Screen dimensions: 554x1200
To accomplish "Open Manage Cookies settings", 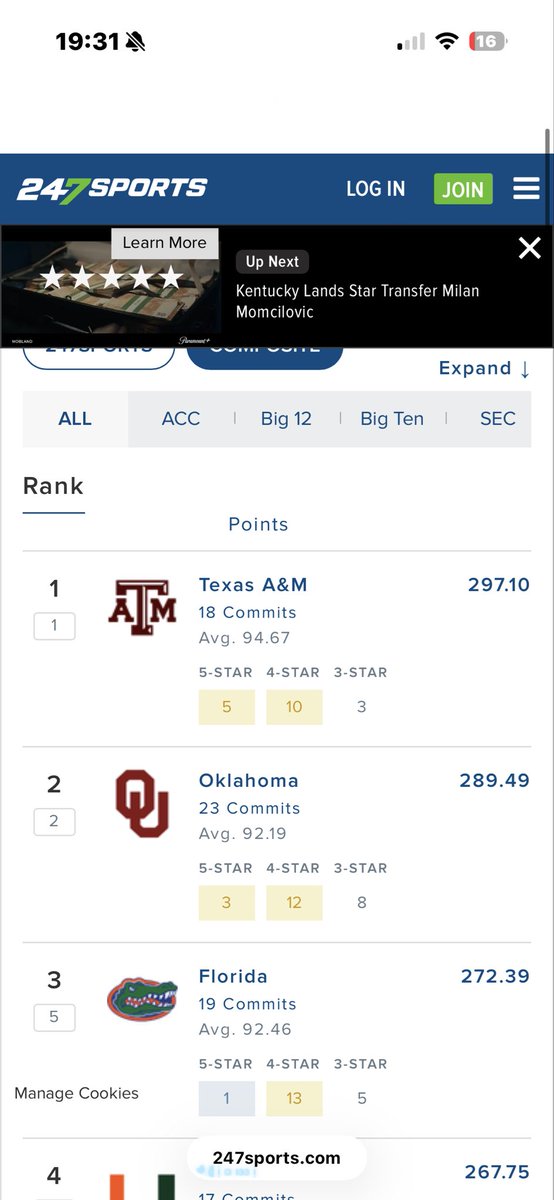I will tap(77, 1093).
